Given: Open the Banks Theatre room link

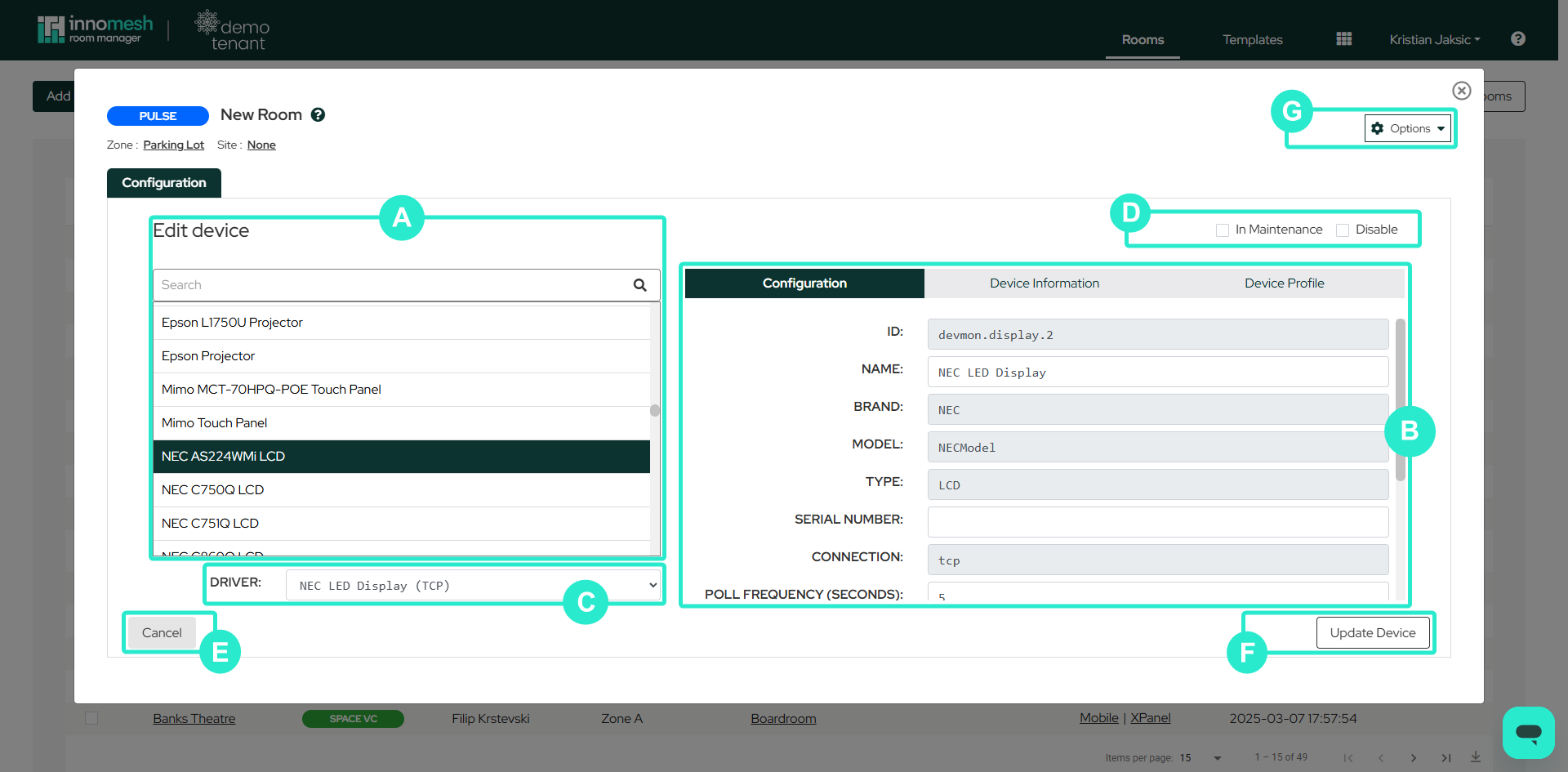Looking at the screenshot, I should (194, 719).
